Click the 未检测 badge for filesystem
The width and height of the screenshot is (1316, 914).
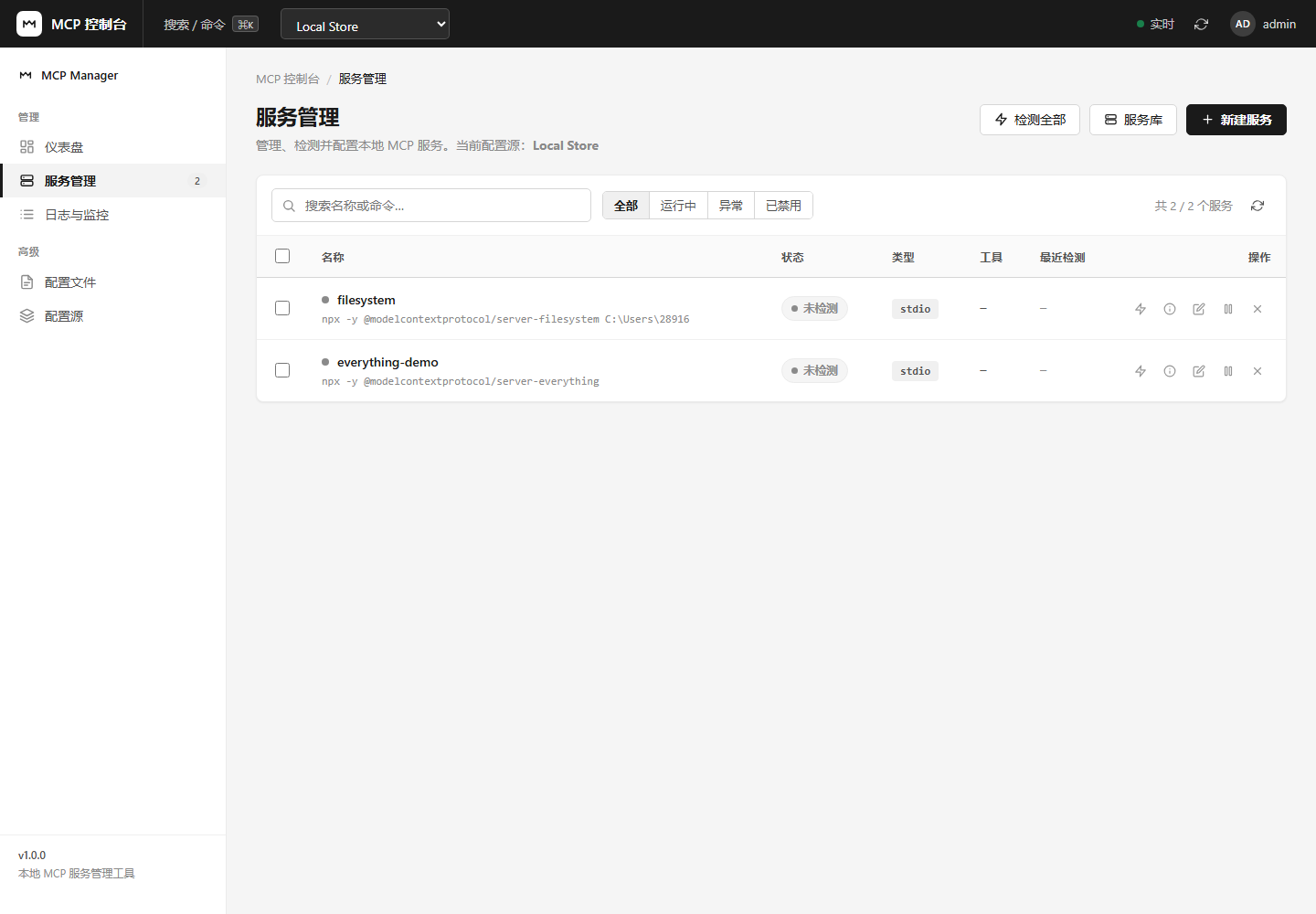point(814,309)
